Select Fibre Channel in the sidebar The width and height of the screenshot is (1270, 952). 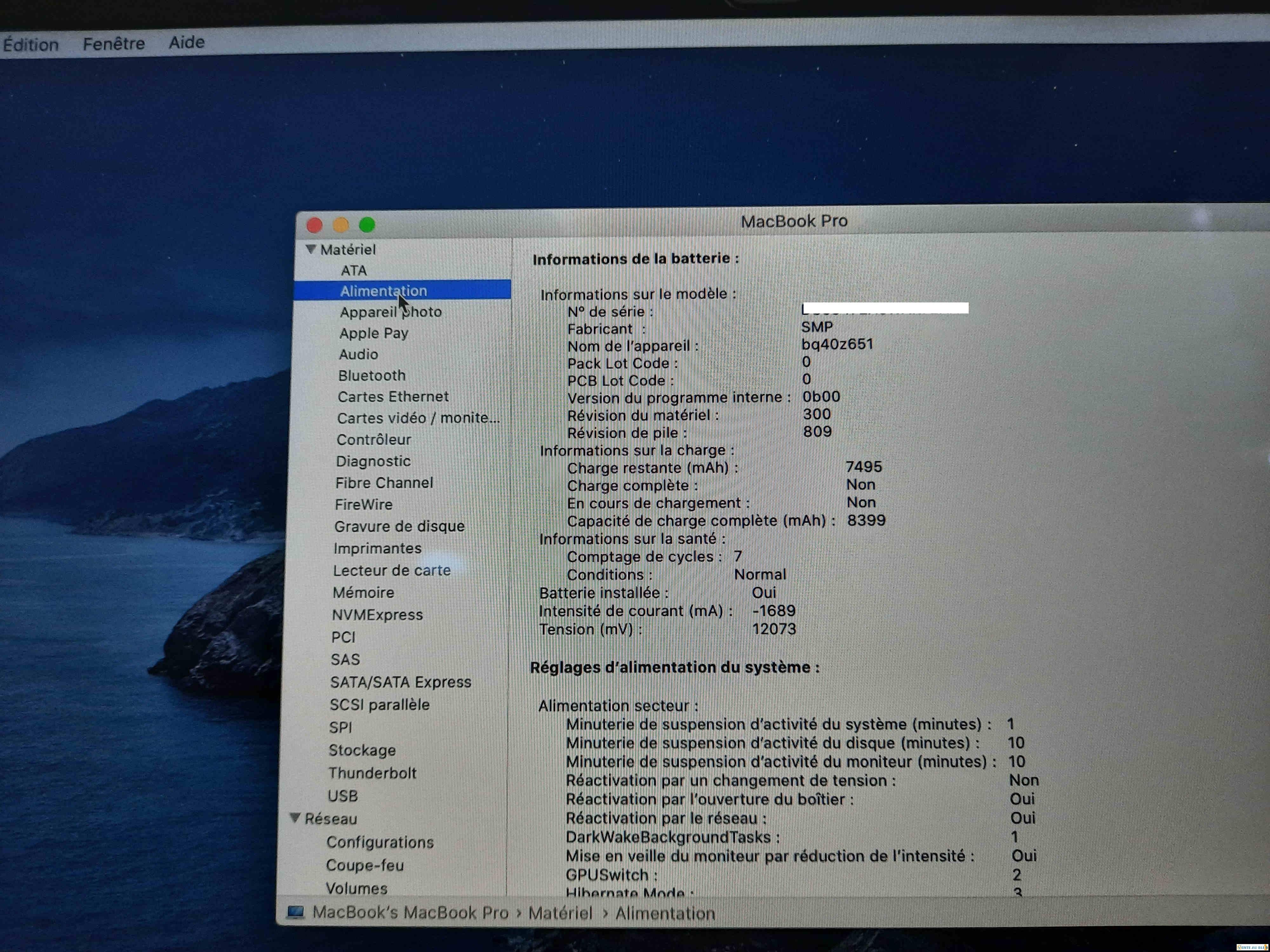(384, 483)
